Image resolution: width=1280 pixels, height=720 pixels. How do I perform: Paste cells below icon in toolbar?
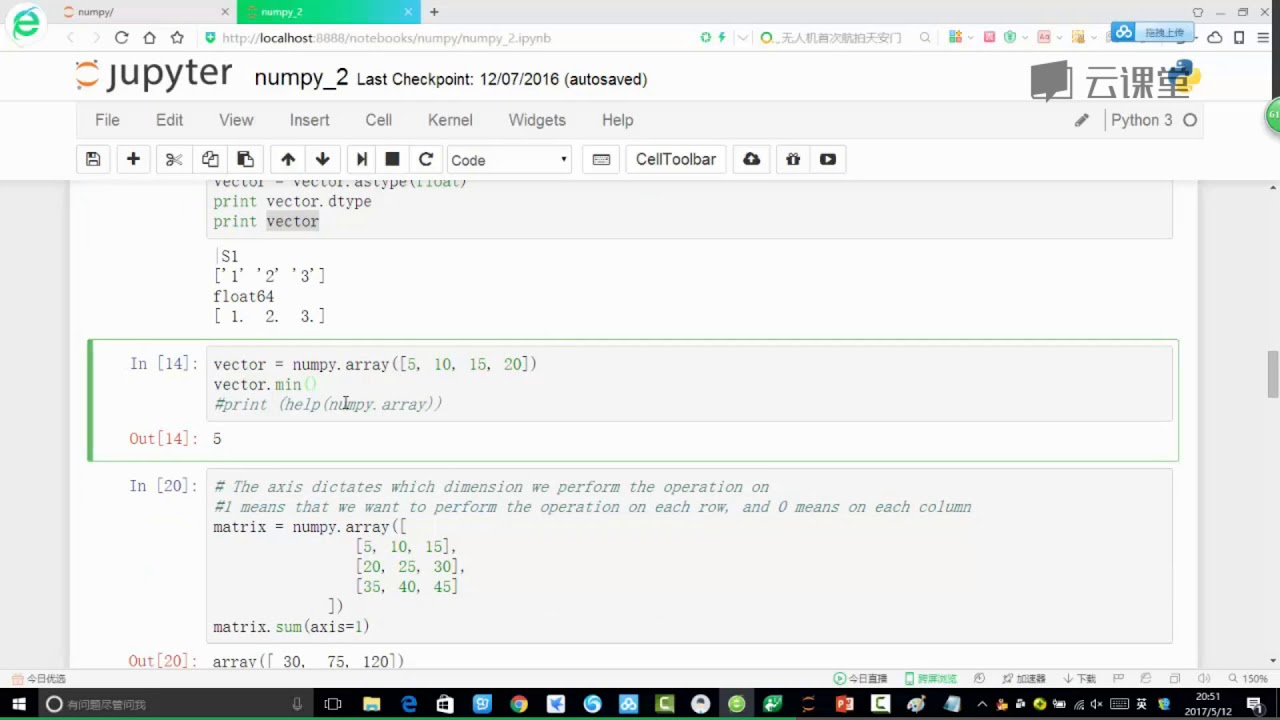pos(245,159)
